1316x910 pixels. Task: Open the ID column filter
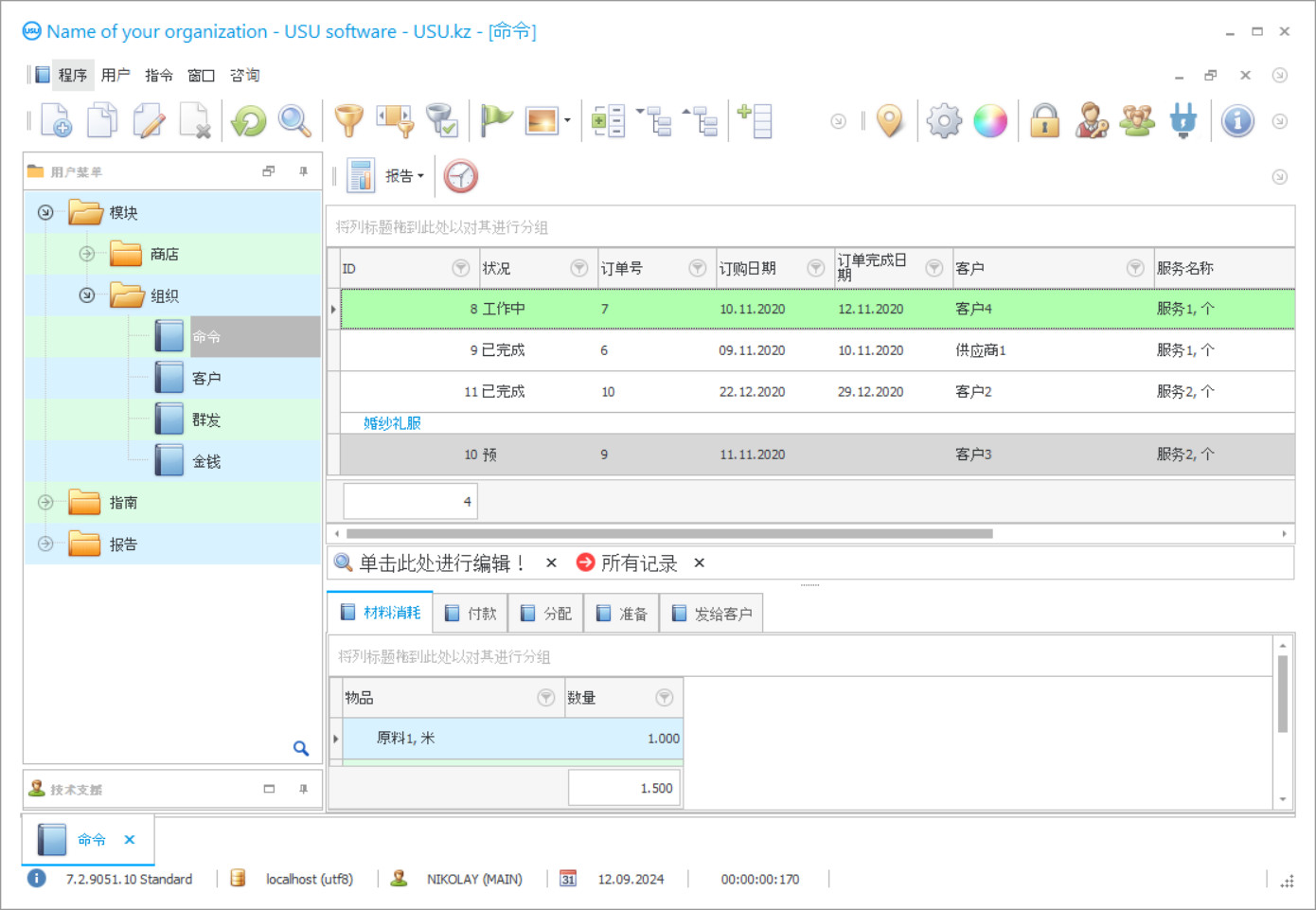pos(461,268)
